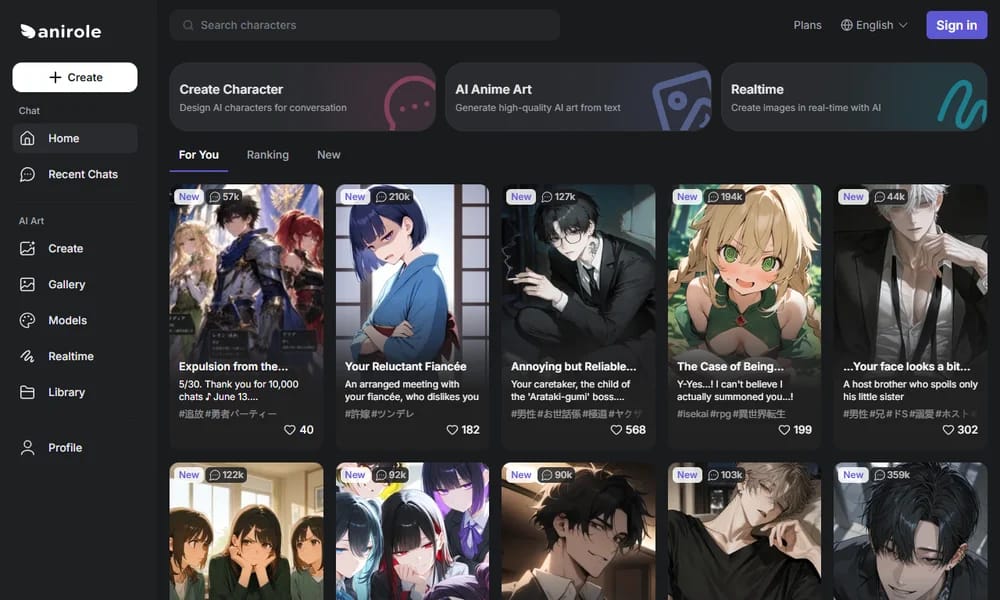Focus the Search characters field
Viewport: 1000px width, 600px height.
coord(365,25)
